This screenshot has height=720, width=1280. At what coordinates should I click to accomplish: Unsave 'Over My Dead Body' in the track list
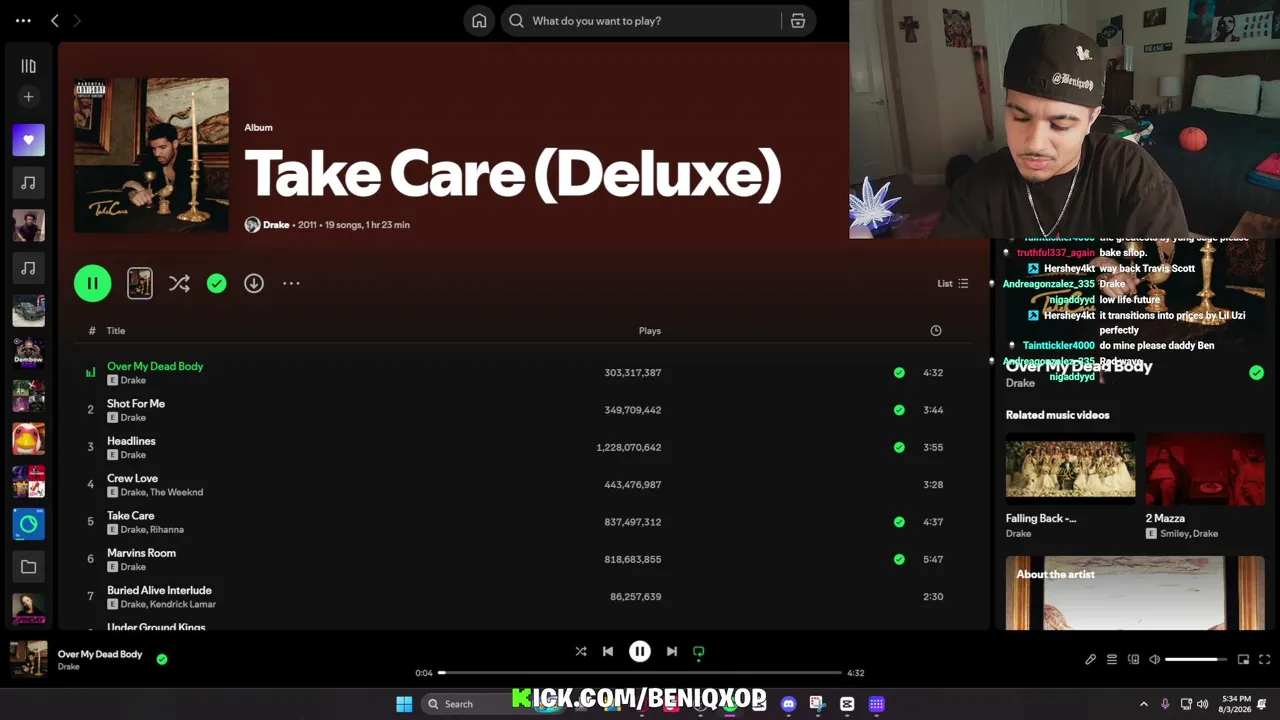[x=899, y=373]
